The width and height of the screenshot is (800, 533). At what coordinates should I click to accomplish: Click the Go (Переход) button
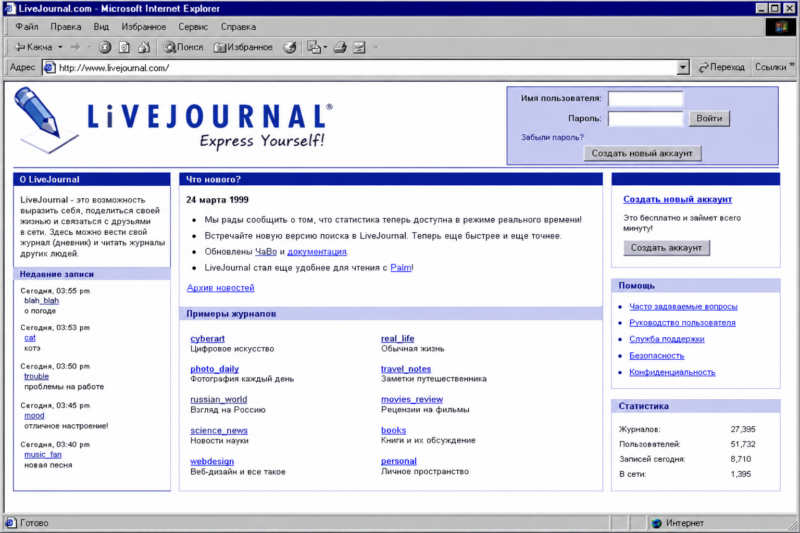click(x=721, y=67)
